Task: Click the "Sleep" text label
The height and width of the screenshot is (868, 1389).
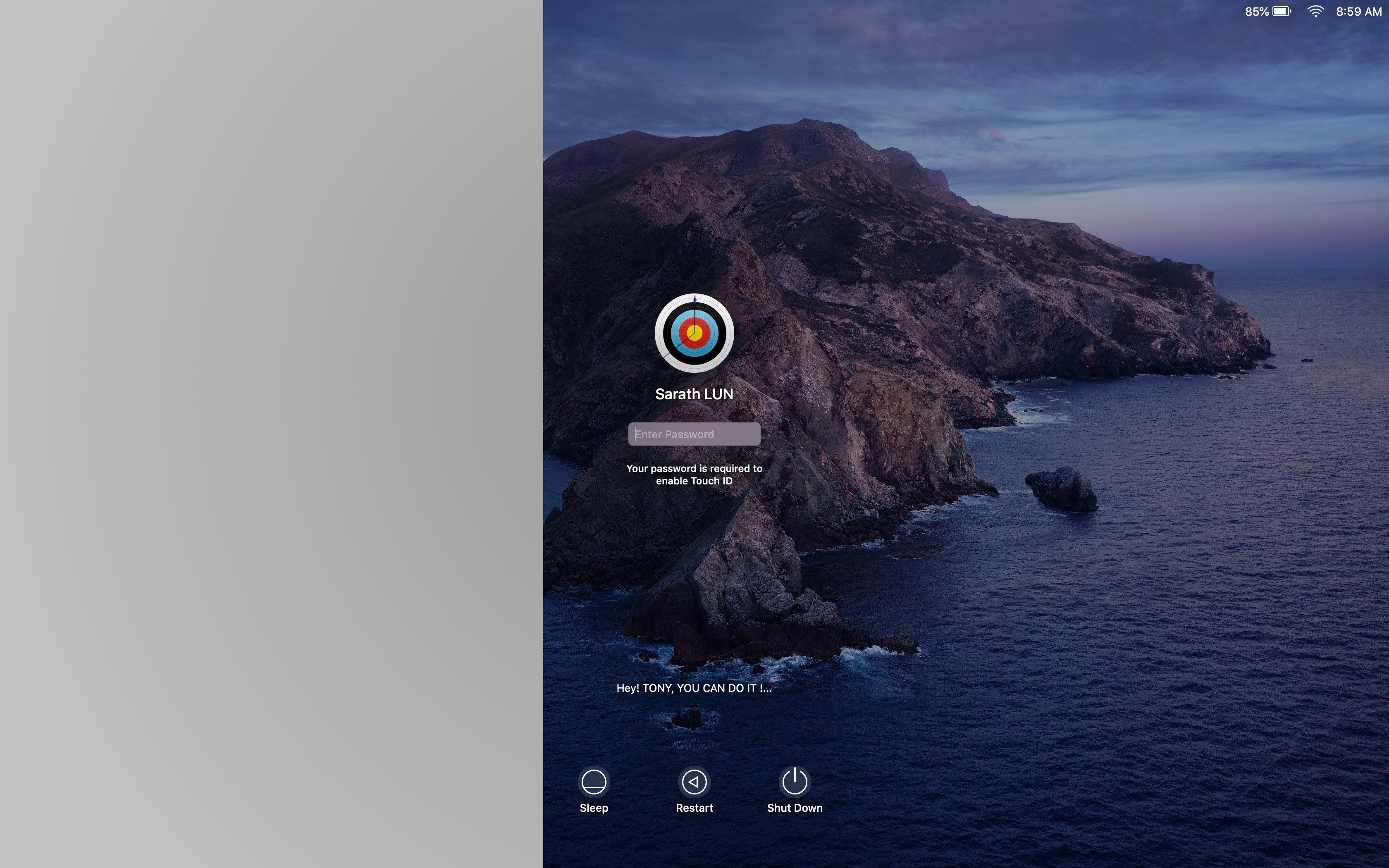Action: pyautogui.click(x=594, y=808)
